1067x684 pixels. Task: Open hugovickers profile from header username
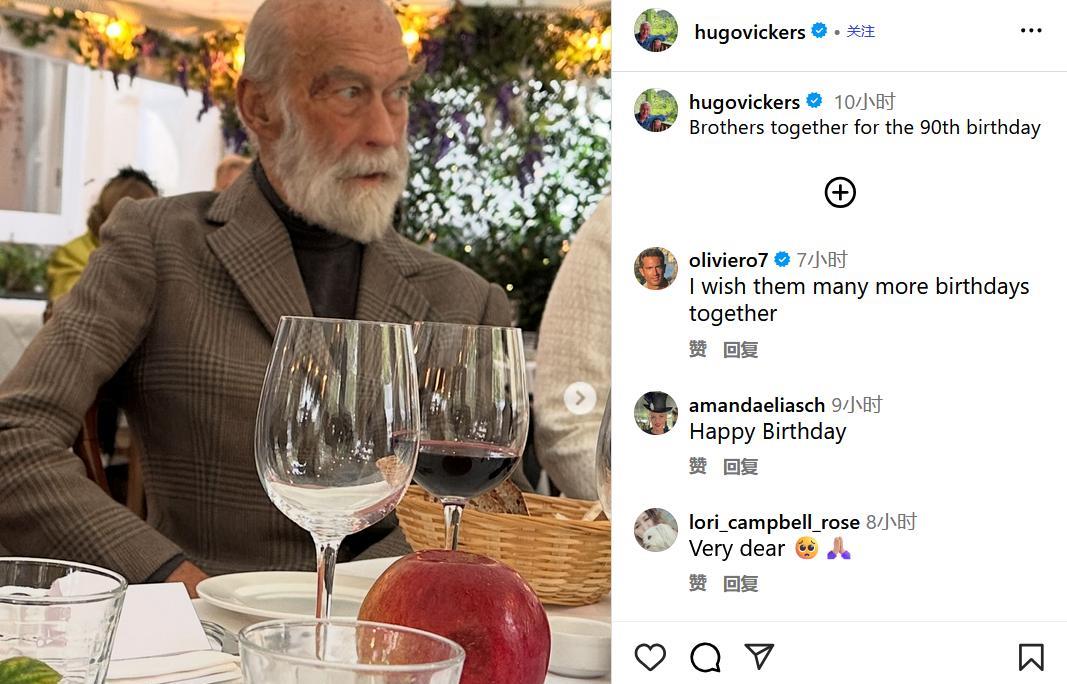coord(750,32)
